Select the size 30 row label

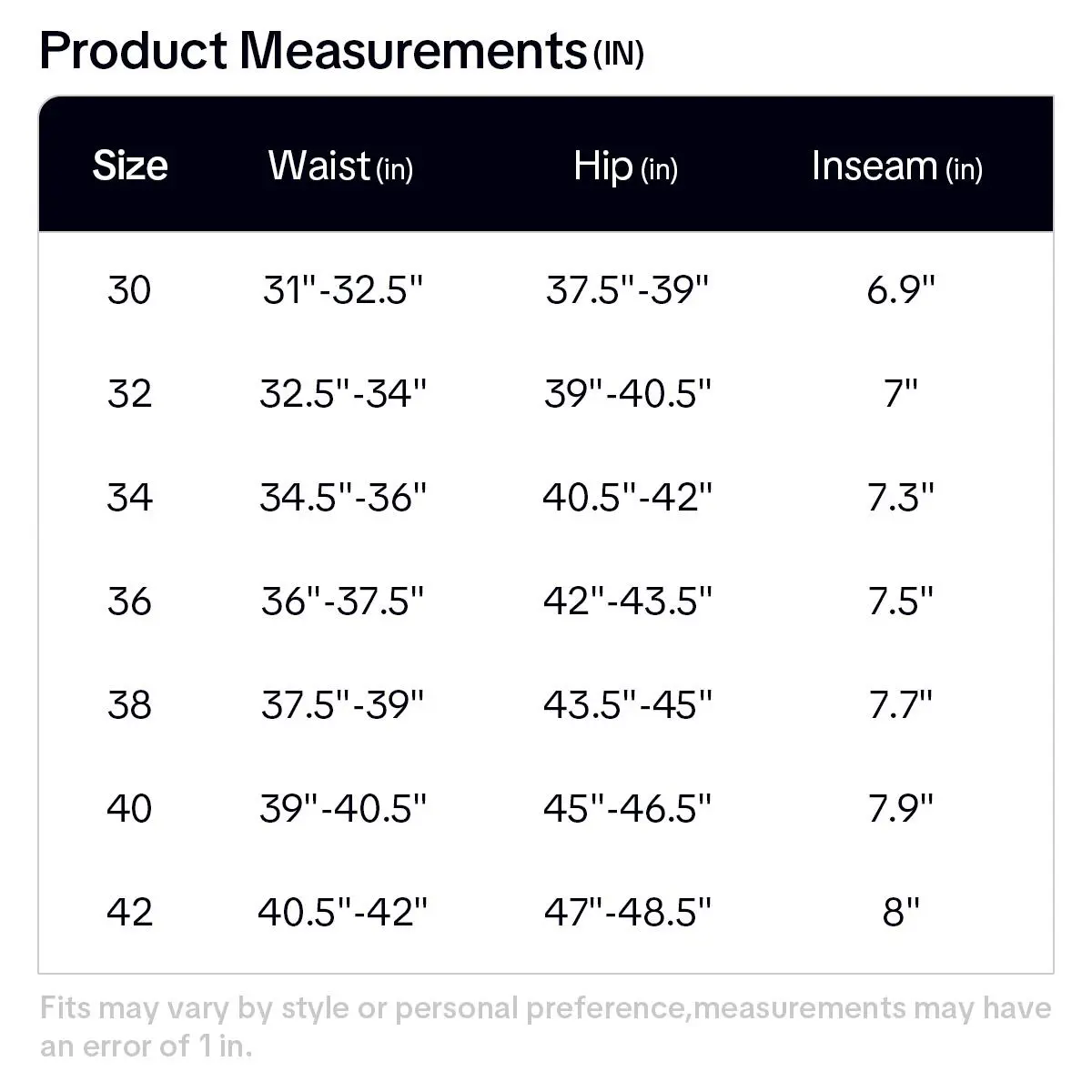click(129, 290)
